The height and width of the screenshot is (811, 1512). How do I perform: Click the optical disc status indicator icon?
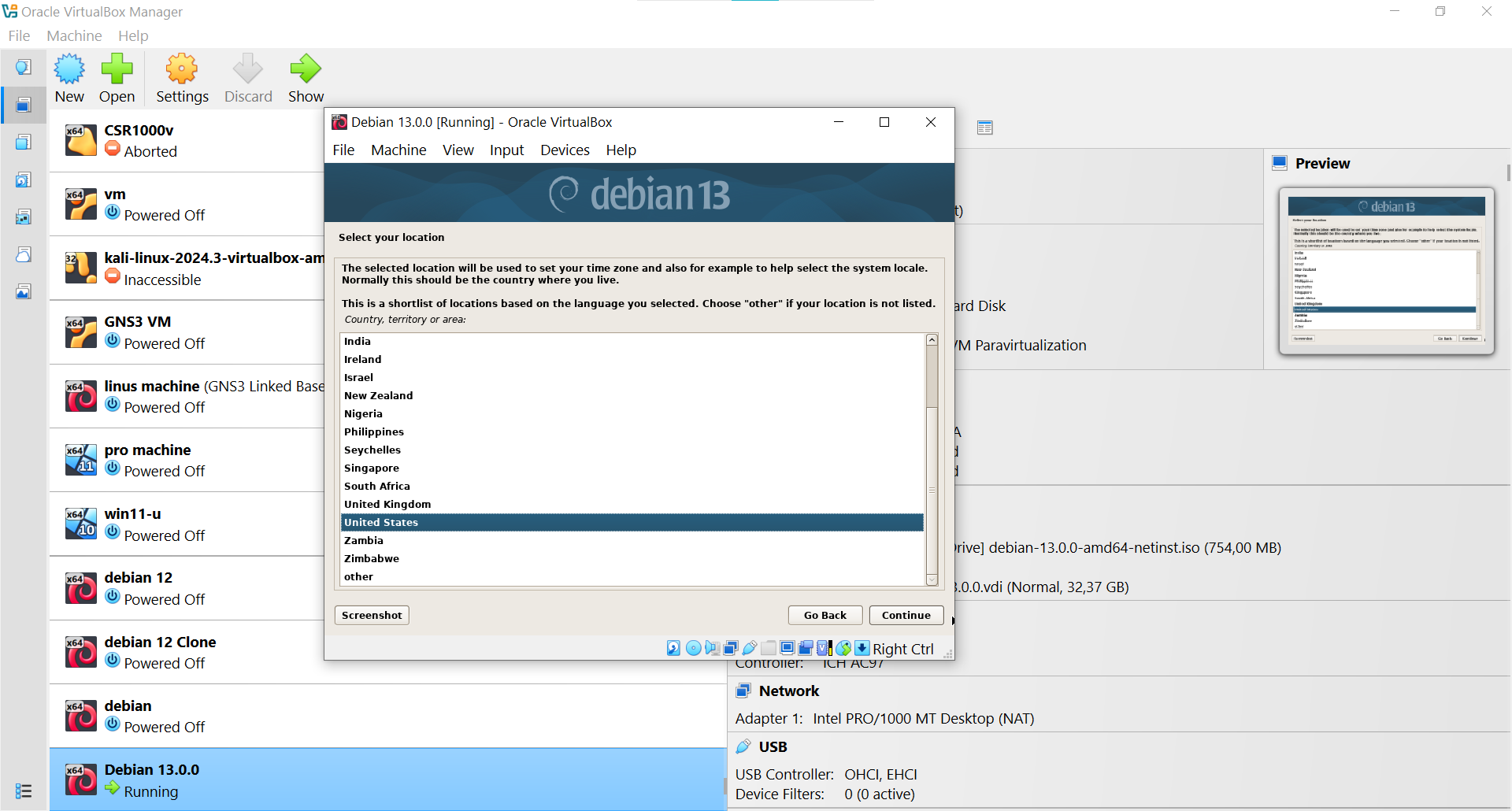tap(694, 648)
